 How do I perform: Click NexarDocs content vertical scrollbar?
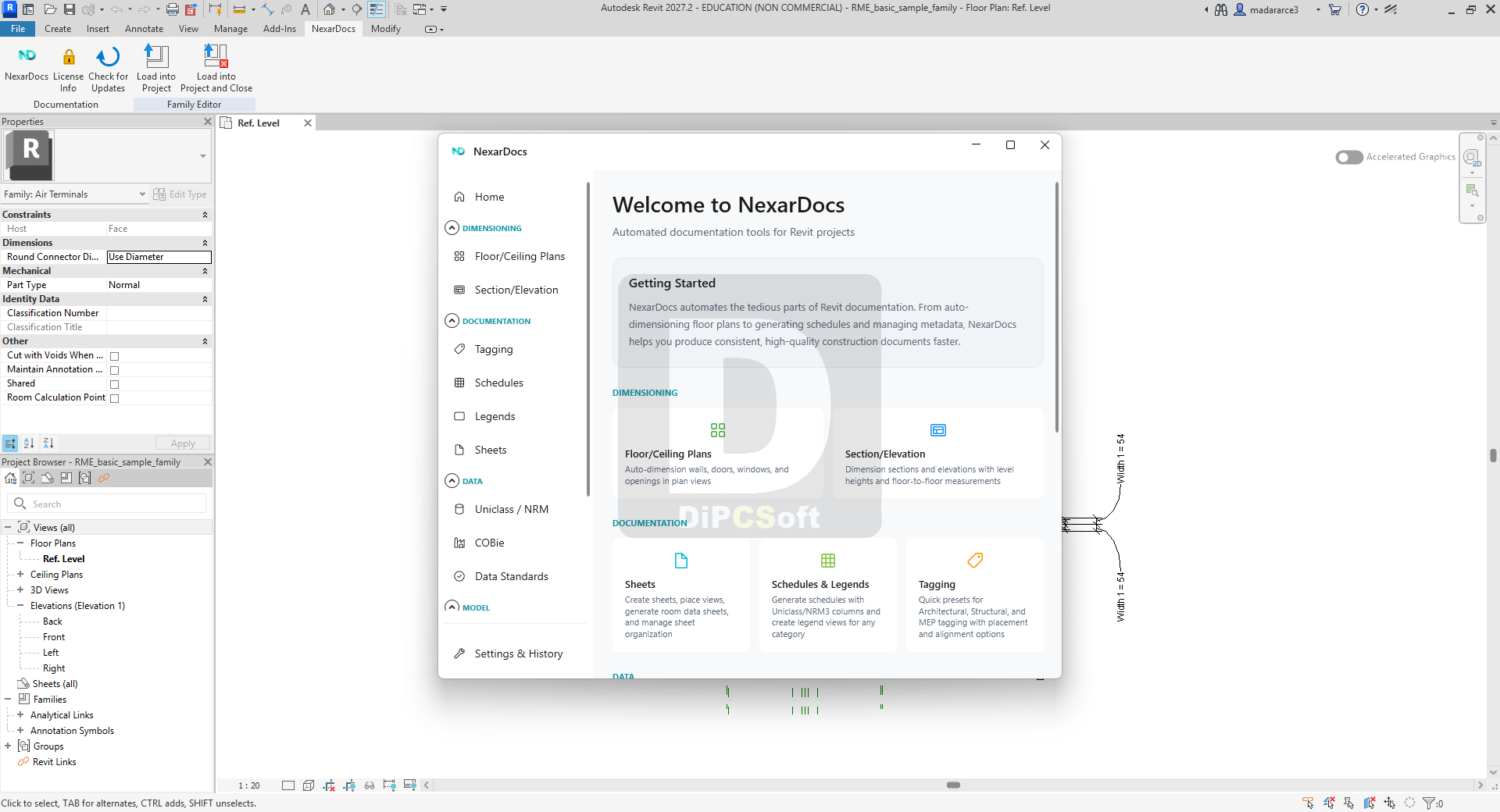coord(1057,308)
